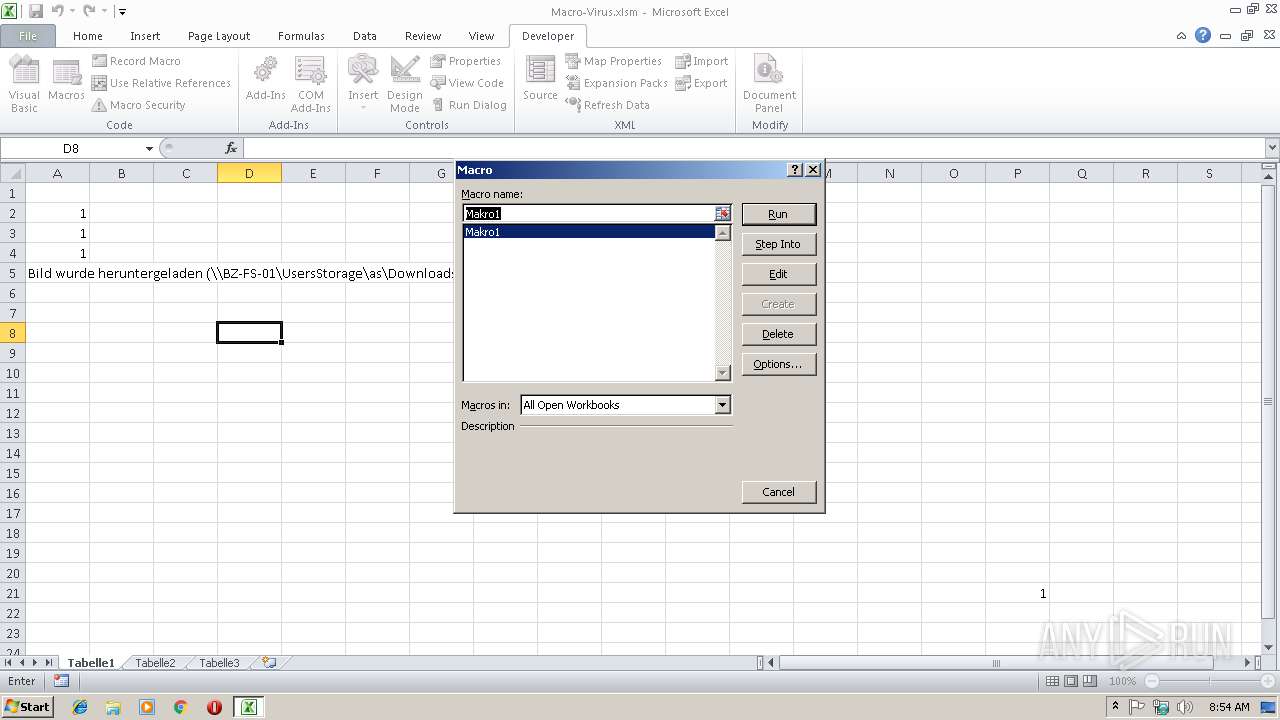The width and height of the screenshot is (1280, 720).
Task: Open macro Options...
Action: 778,364
